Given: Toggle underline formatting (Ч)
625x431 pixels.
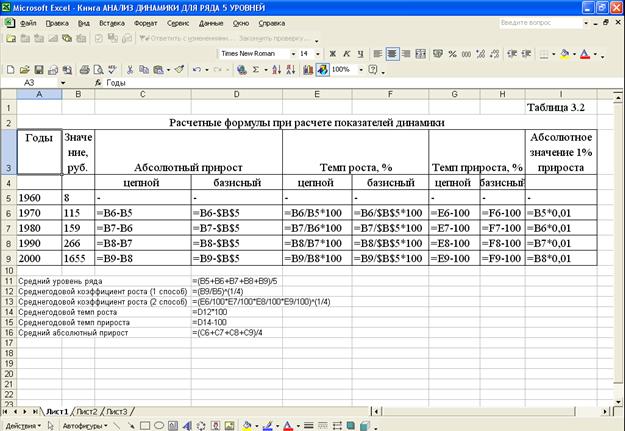Looking at the screenshot, I should point(360,54).
